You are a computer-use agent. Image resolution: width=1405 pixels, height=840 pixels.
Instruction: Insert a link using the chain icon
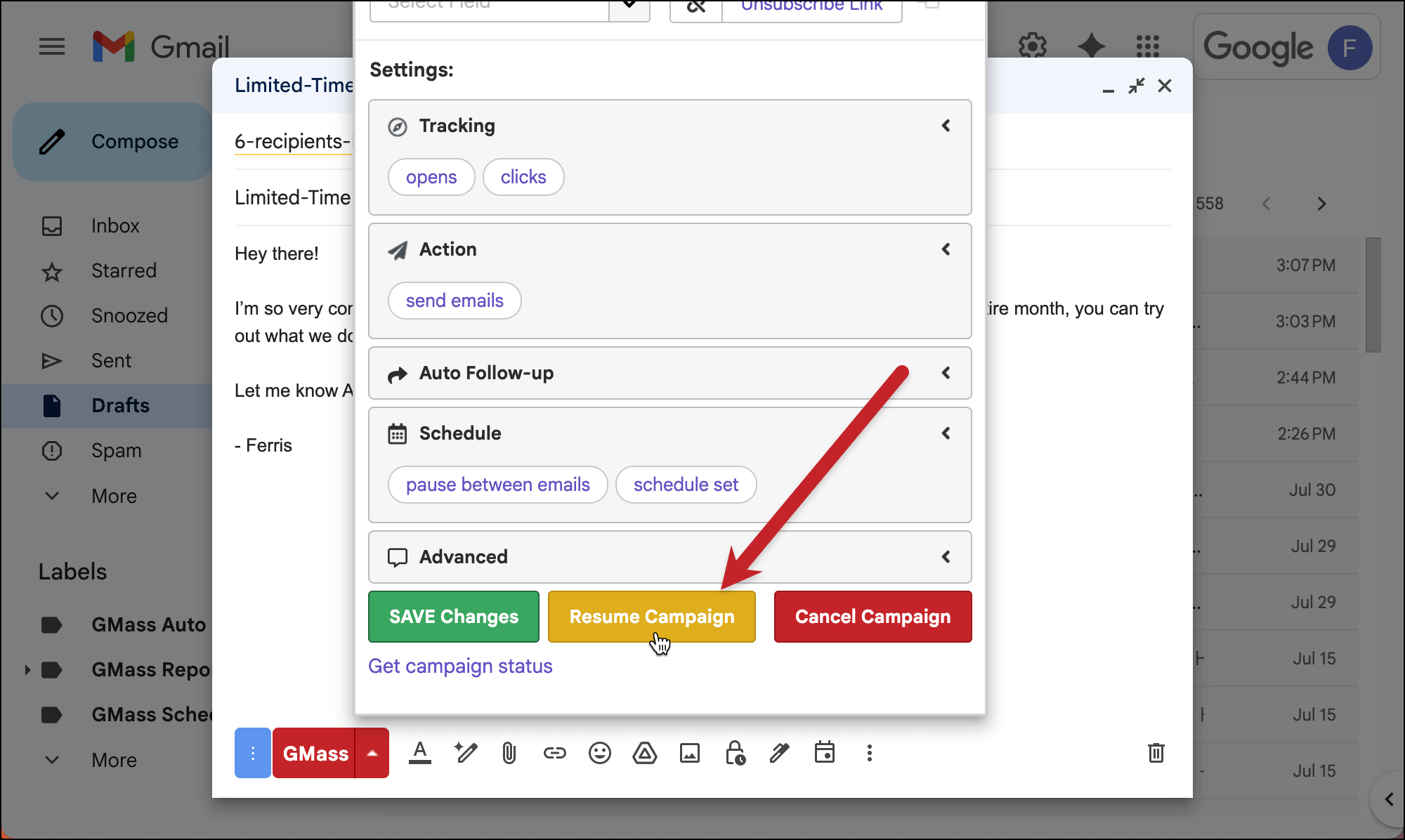click(554, 754)
